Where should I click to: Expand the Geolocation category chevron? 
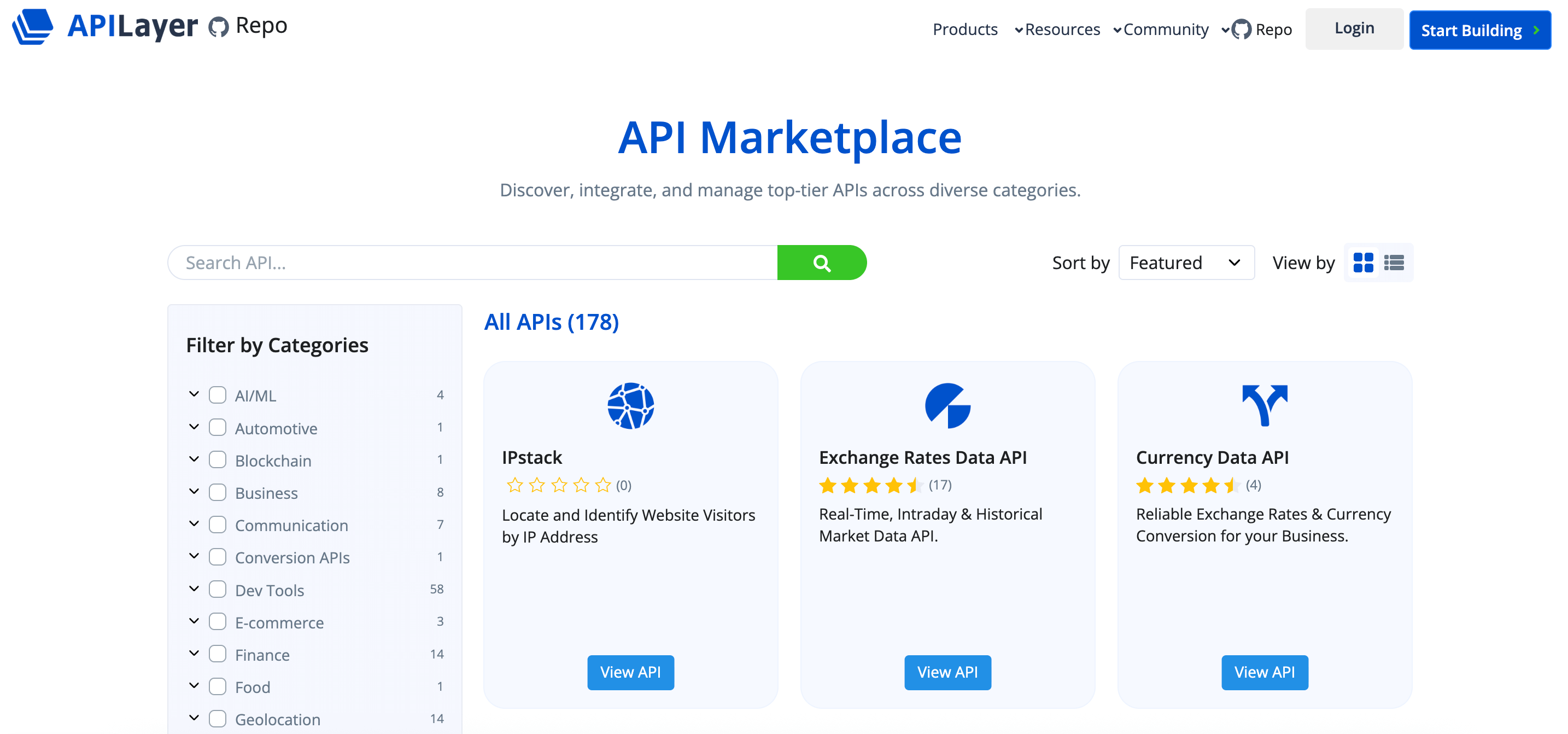click(x=194, y=718)
